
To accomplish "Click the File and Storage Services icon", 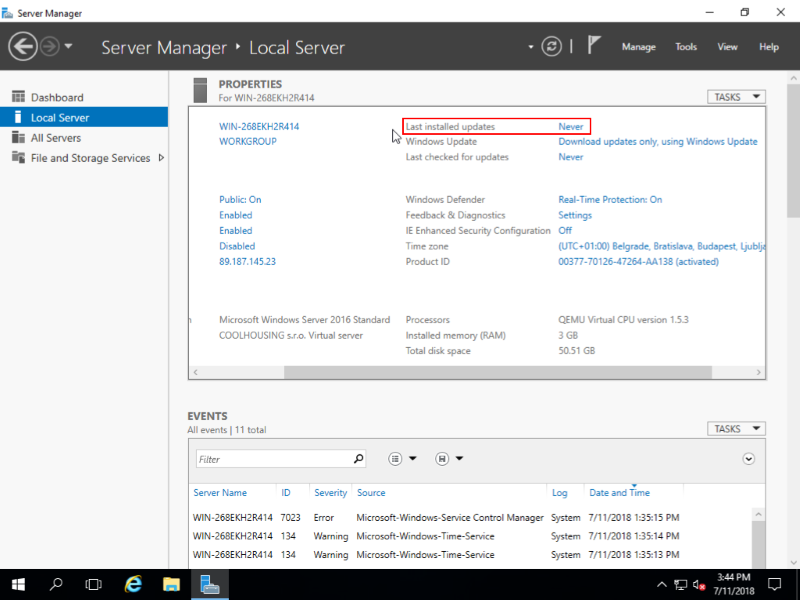I will click(18, 157).
